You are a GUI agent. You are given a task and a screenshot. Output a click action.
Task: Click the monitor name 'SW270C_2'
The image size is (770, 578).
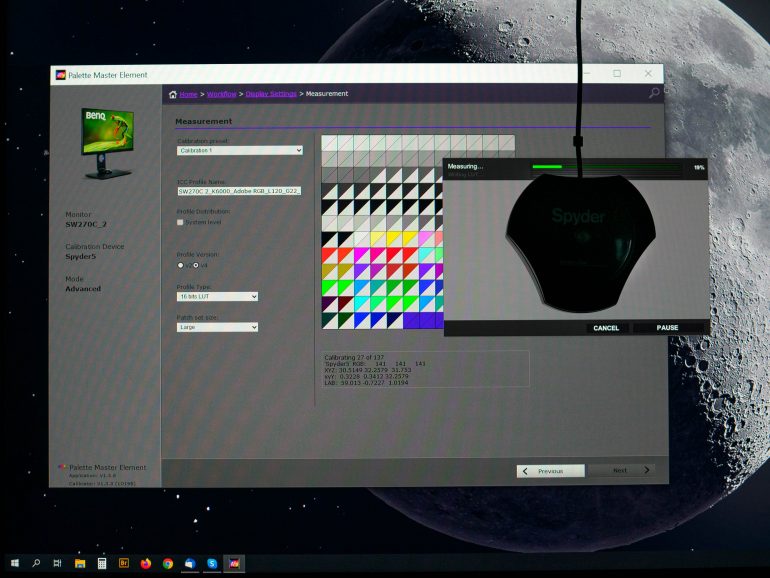pyautogui.click(x=86, y=224)
